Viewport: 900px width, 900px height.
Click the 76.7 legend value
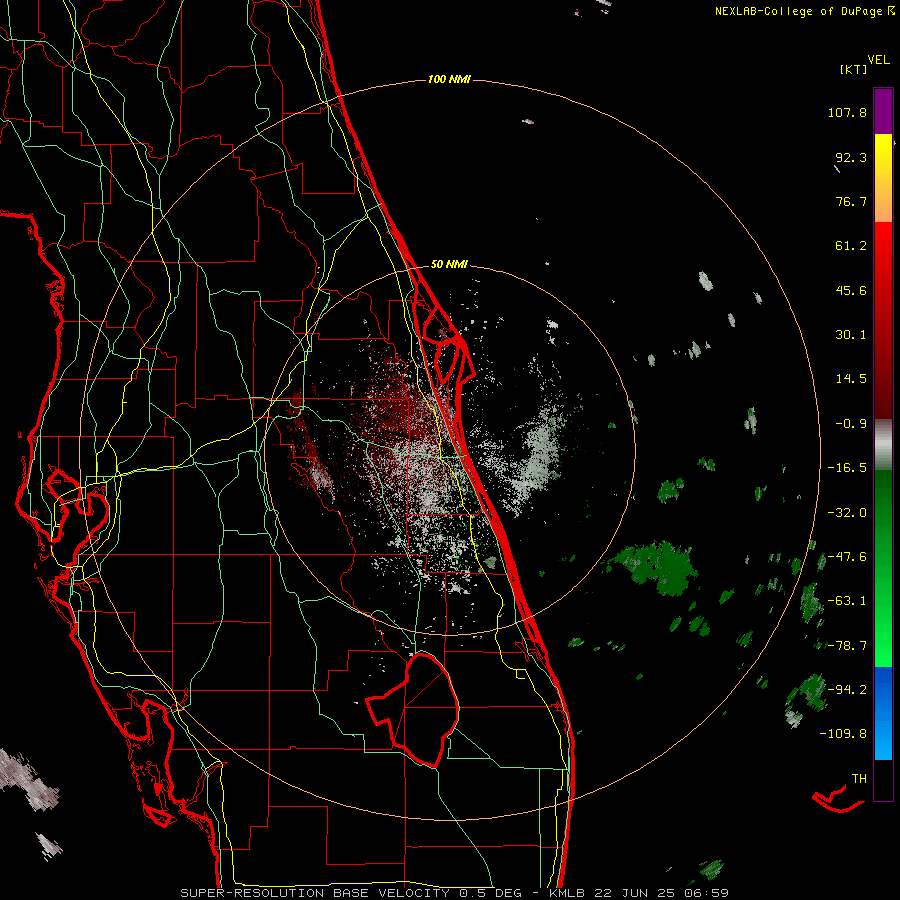[x=851, y=201]
